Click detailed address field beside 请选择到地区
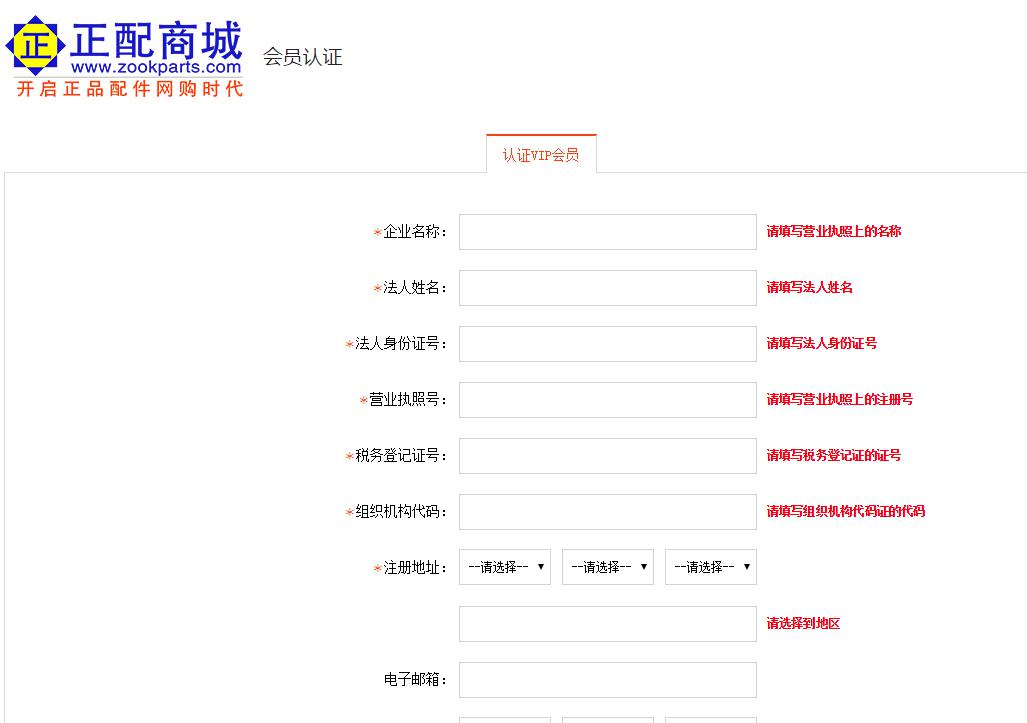This screenshot has height=723, width=1027. 608,624
